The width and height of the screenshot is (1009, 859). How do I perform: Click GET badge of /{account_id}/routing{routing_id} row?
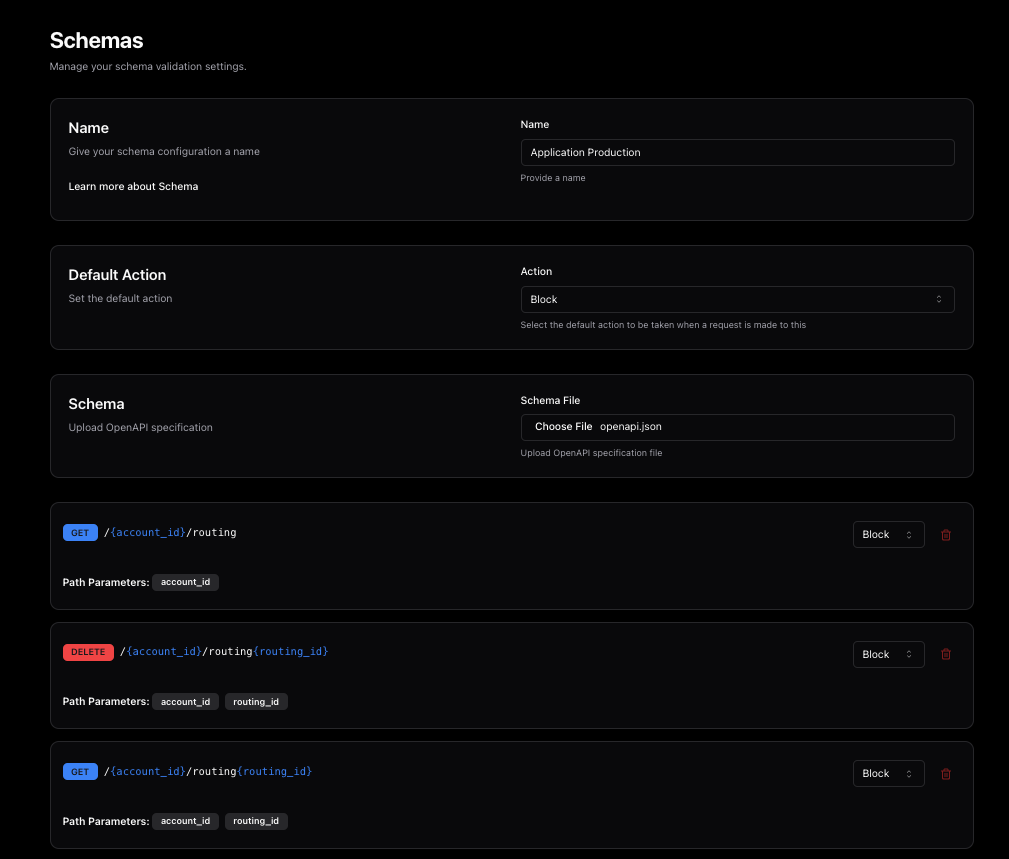pyautogui.click(x=80, y=771)
